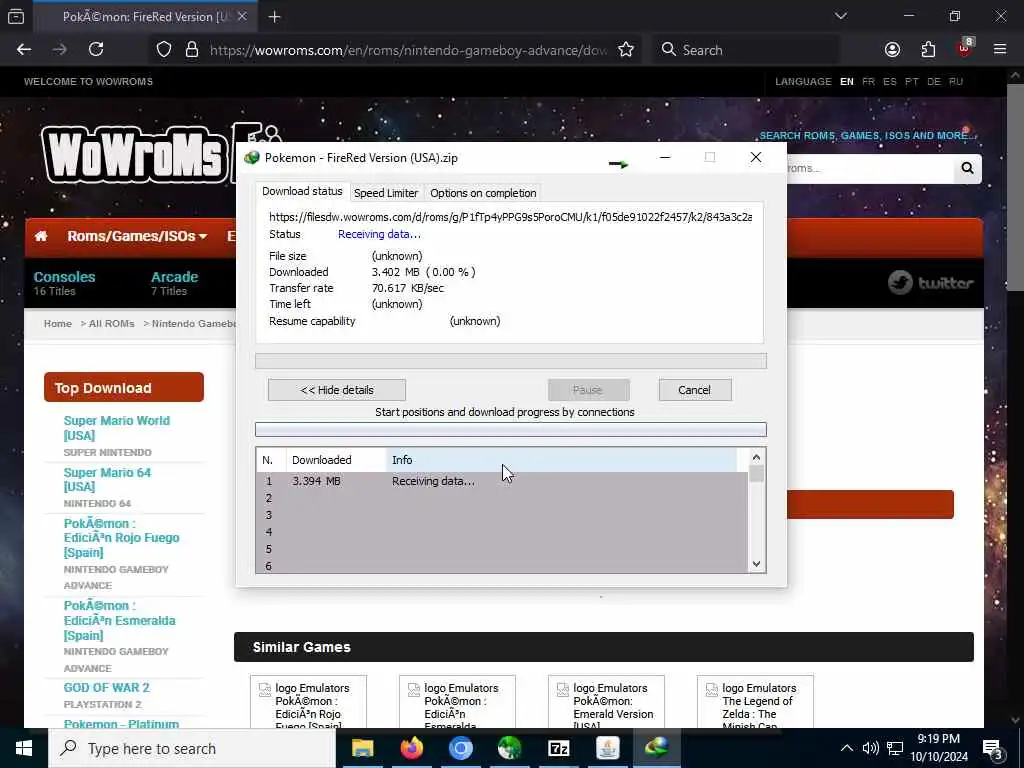Switch site language to RU
This screenshot has width=1024, height=768.
click(956, 82)
